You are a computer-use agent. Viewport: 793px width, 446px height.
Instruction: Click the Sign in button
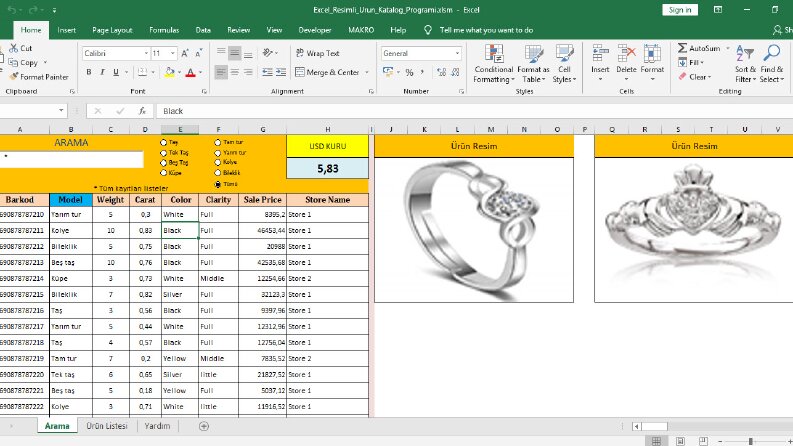point(680,10)
